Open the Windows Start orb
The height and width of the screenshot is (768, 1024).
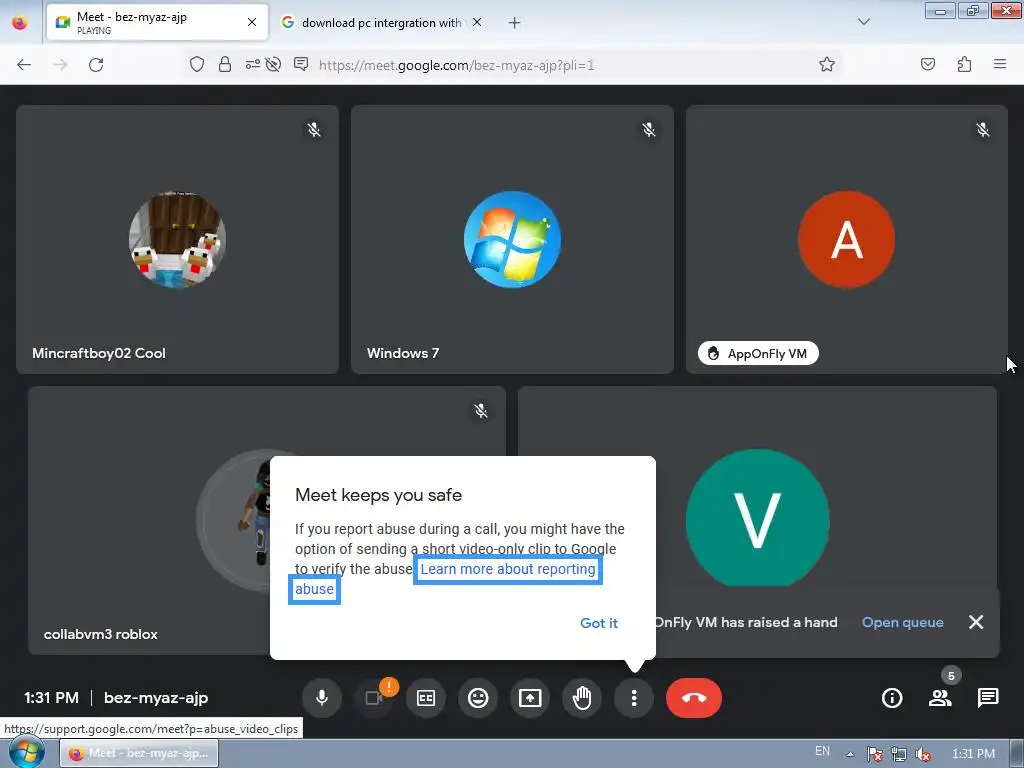point(27,752)
